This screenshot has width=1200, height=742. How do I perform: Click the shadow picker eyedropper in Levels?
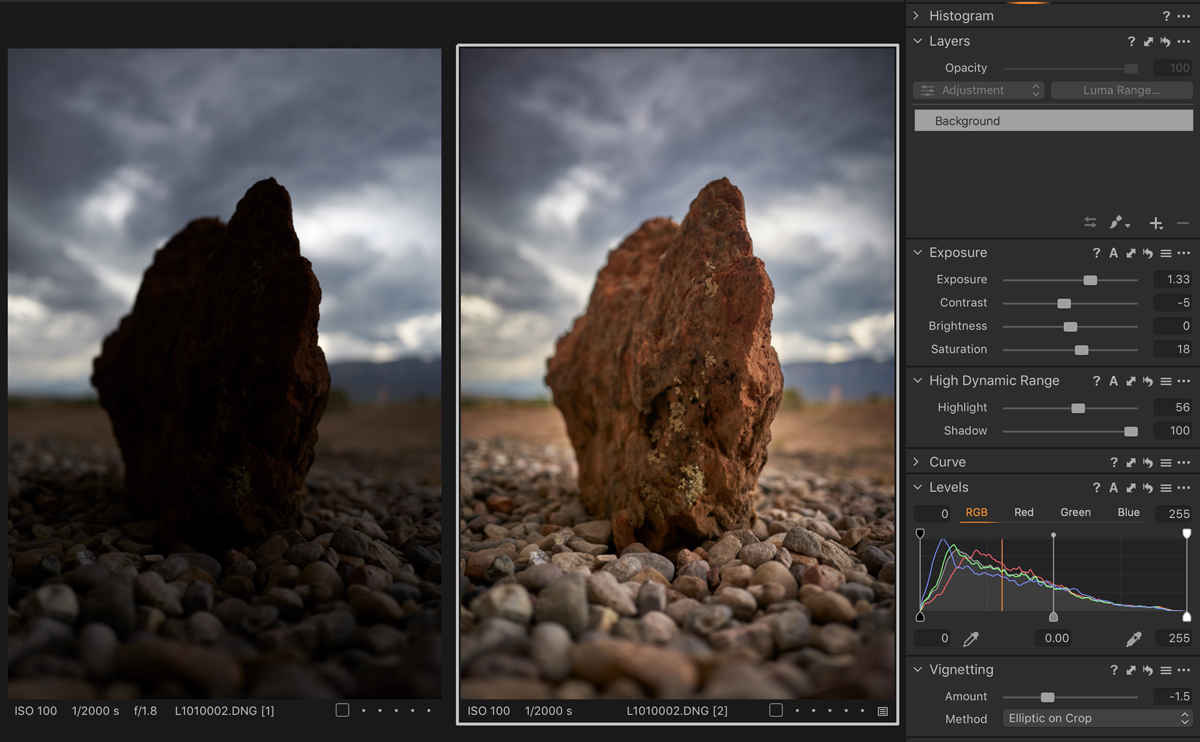pos(970,638)
